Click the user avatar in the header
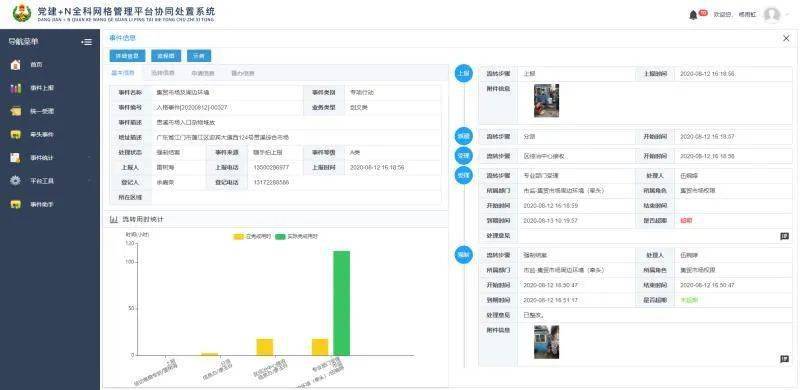The width and height of the screenshot is (800, 390). pos(771,14)
